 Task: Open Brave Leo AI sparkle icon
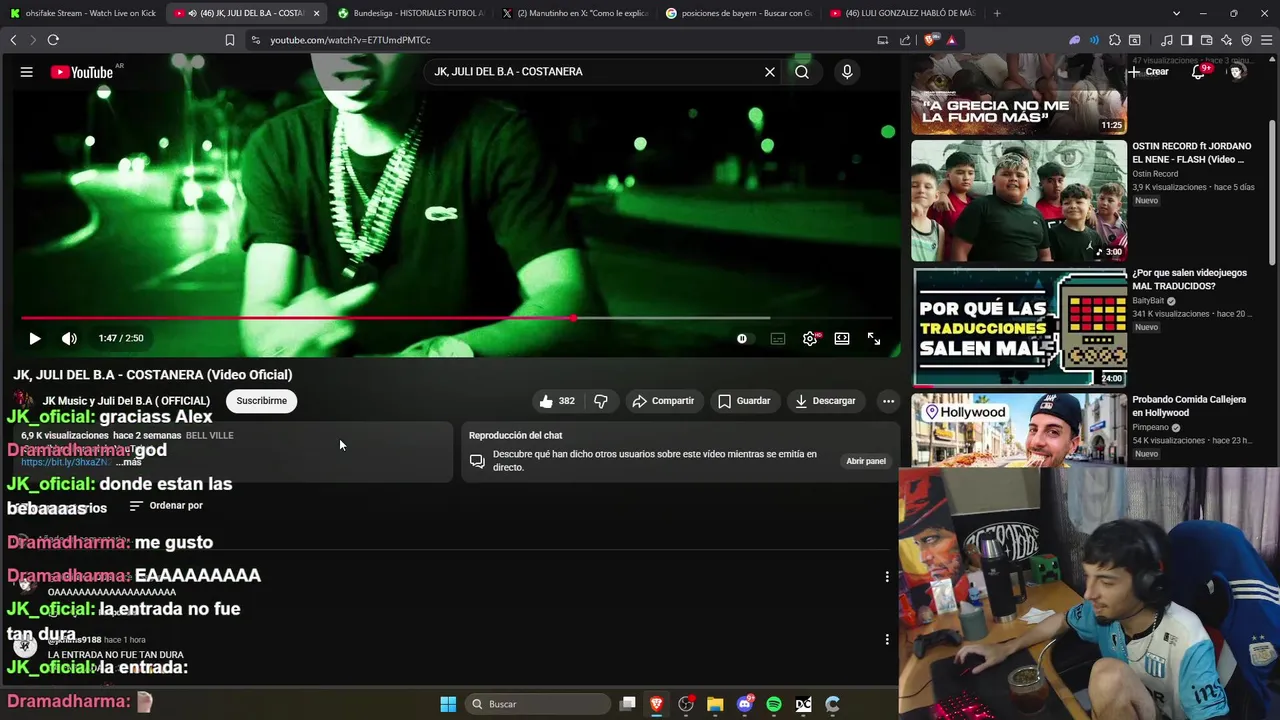1226,40
